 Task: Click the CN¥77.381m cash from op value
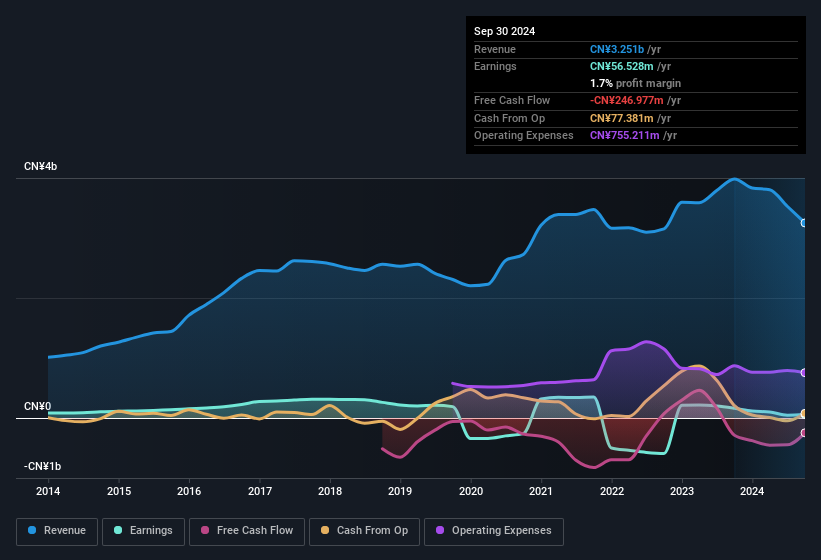click(622, 118)
